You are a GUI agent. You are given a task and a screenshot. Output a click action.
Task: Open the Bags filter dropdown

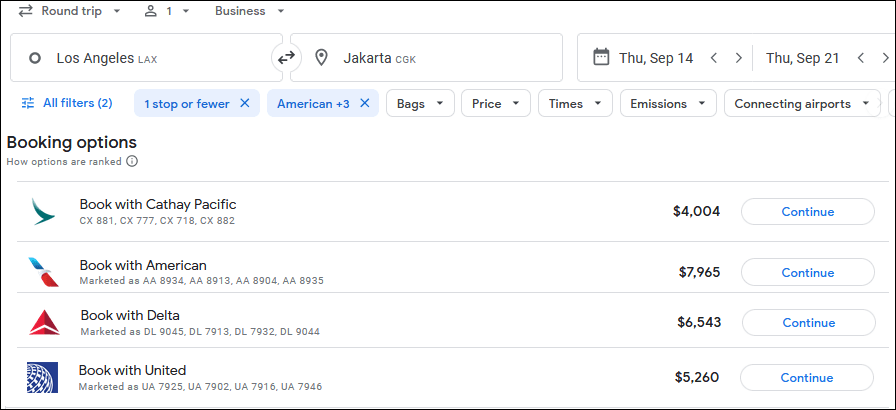(420, 103)
